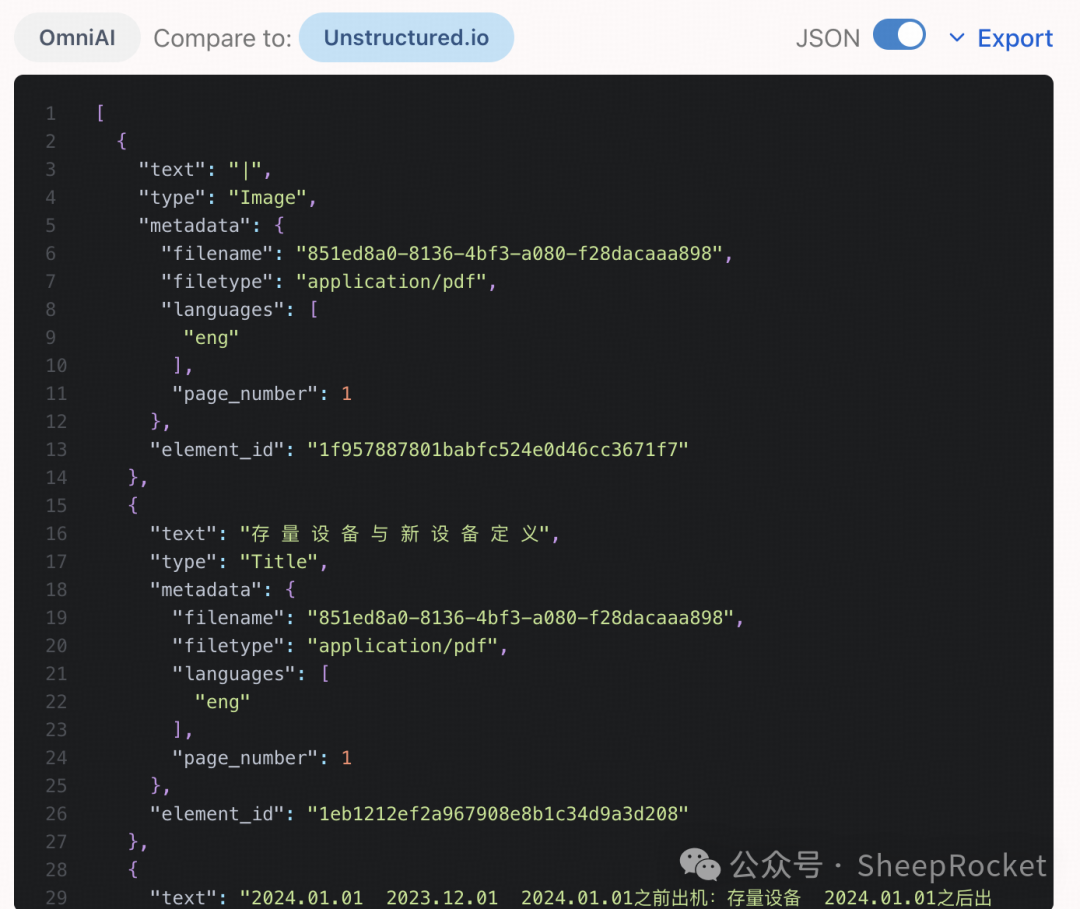This screenshot has width=1080, height=909.
Task: Click the "eng" value on line 22
Action: [x=222, y=702]
